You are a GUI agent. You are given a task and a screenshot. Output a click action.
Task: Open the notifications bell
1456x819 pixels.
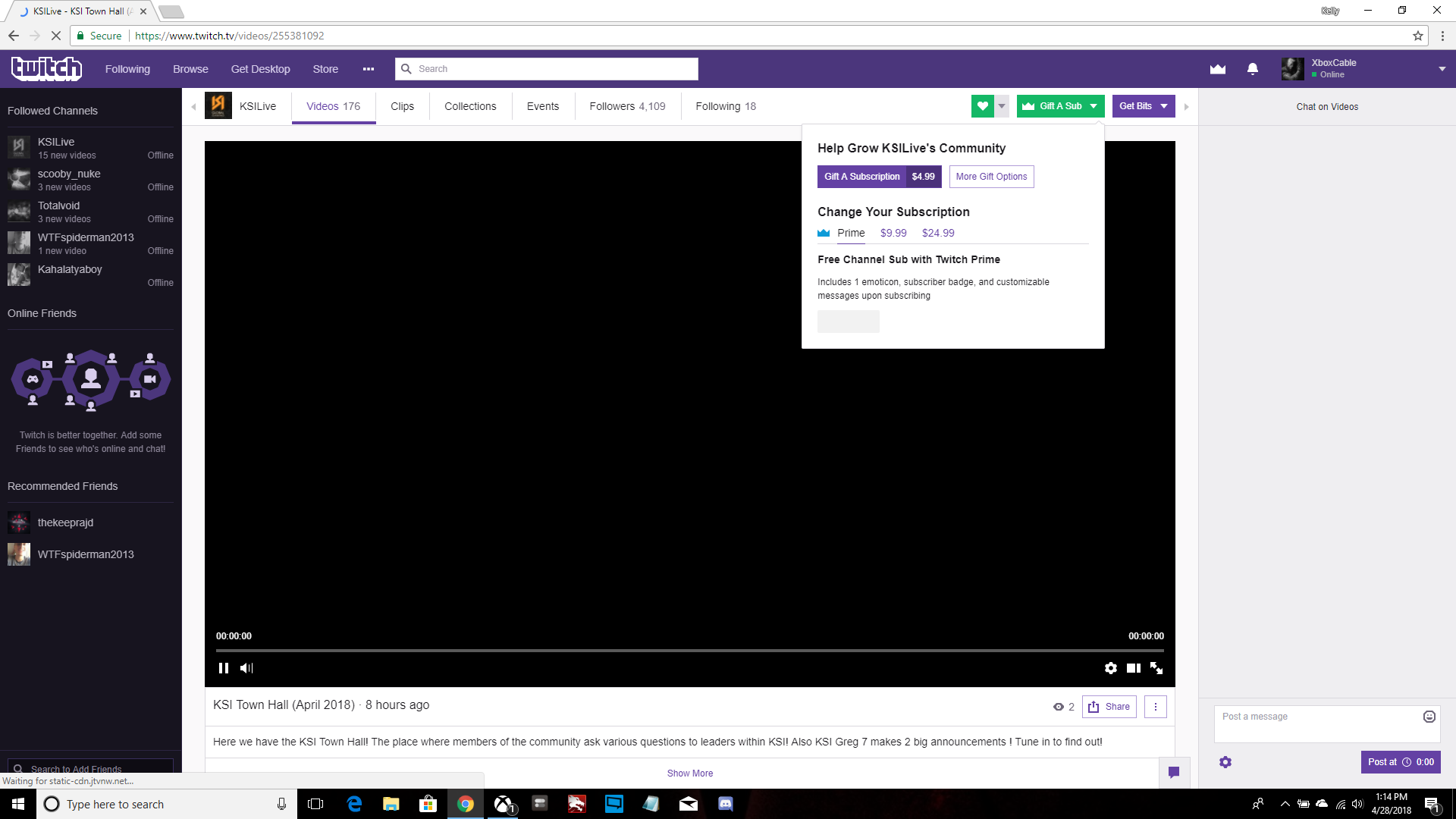[1253, 69]
